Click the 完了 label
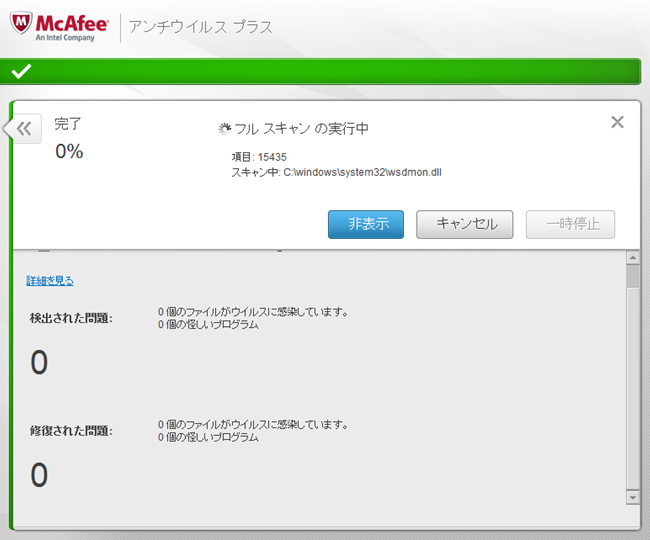 (x=68, y=123)
